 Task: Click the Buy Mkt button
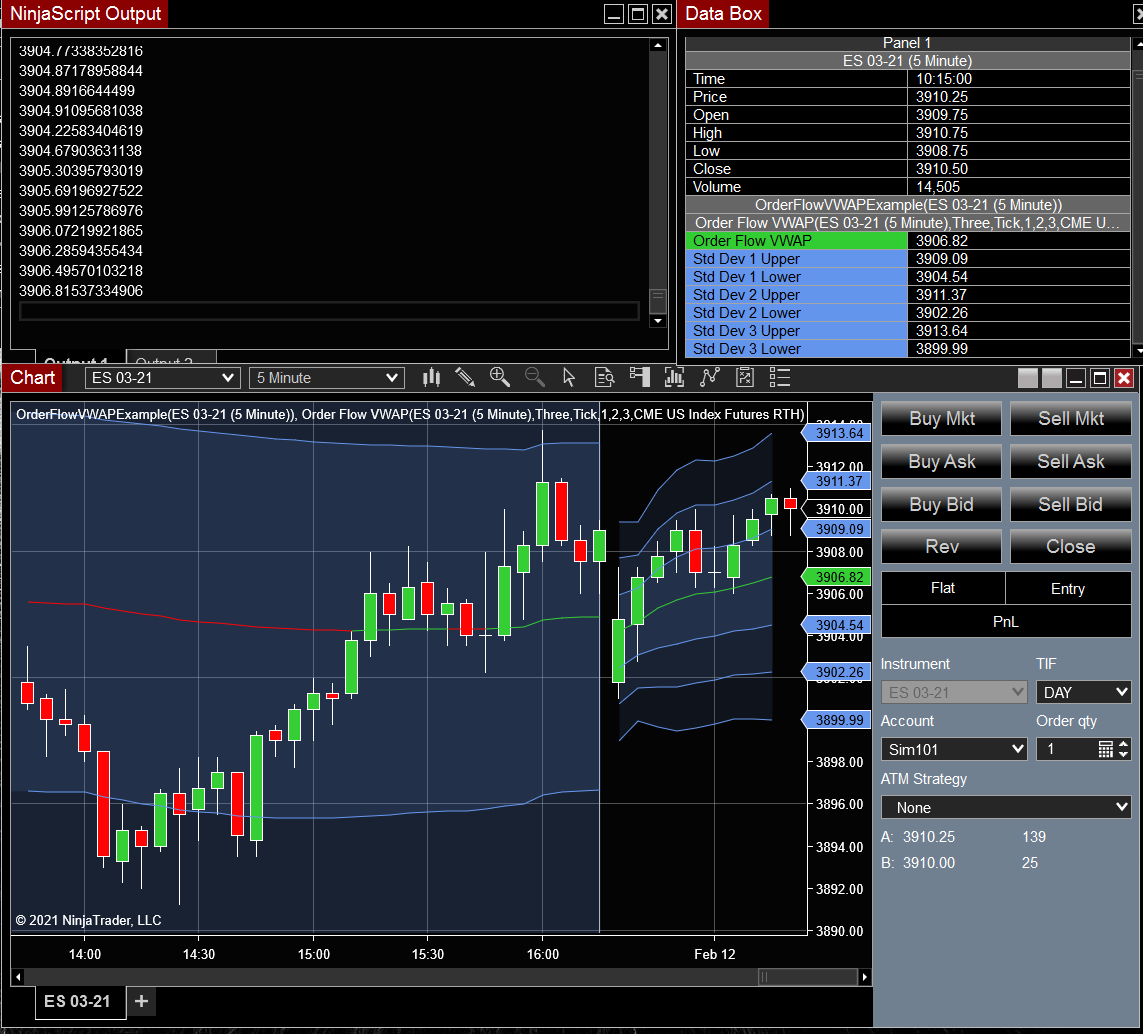[942, 419]
